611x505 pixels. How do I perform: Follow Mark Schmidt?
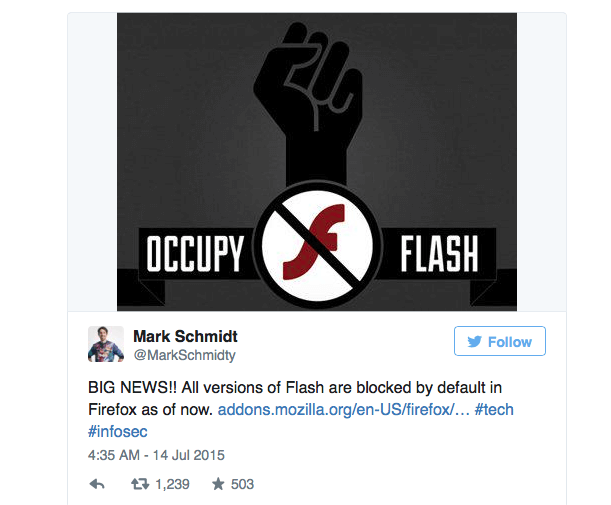(x=500, y=341)
